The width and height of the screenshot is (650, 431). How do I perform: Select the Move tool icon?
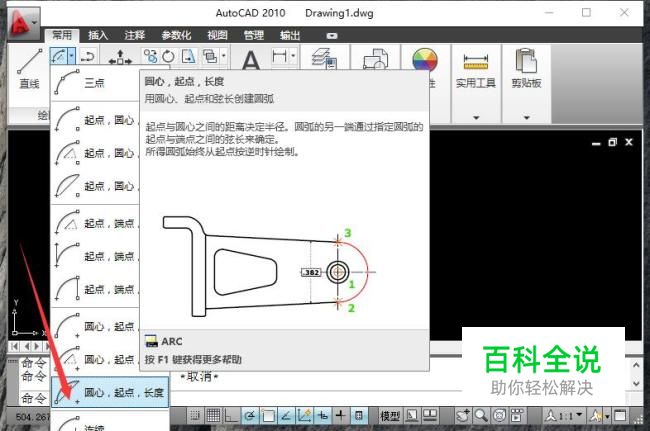120,56
